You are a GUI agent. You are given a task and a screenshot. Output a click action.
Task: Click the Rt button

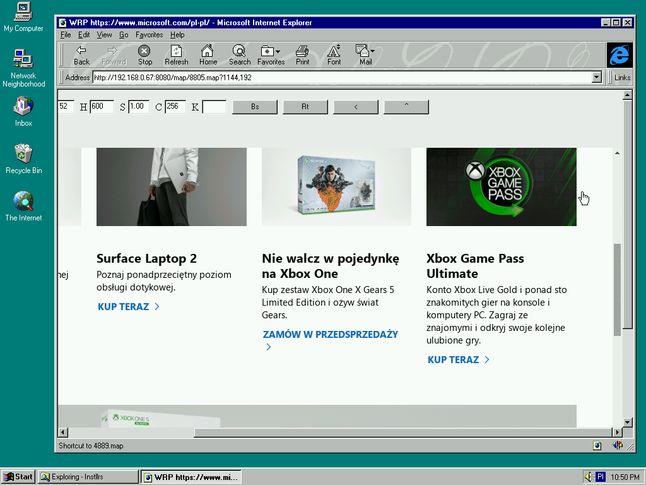point(305,107)
